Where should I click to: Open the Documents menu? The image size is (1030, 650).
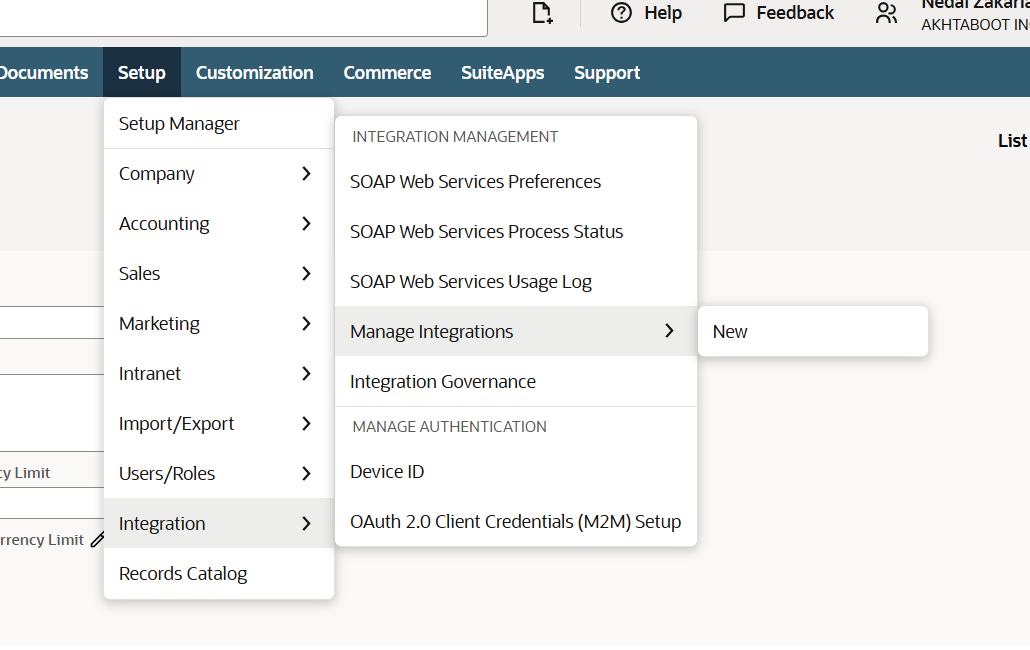coord(43,72)
